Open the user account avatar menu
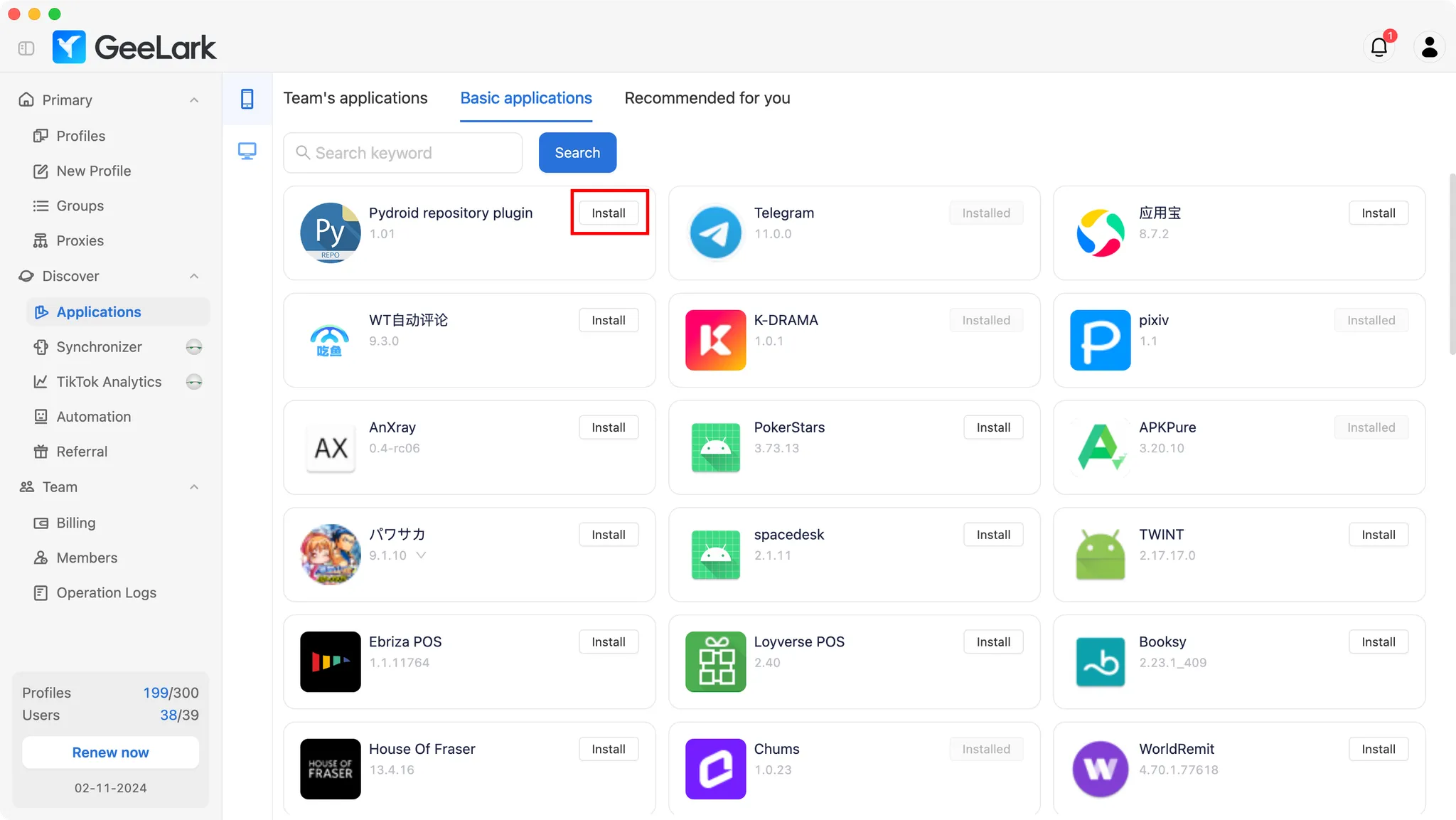Viewport: 1456px width, 820px height. (1429, 47)
